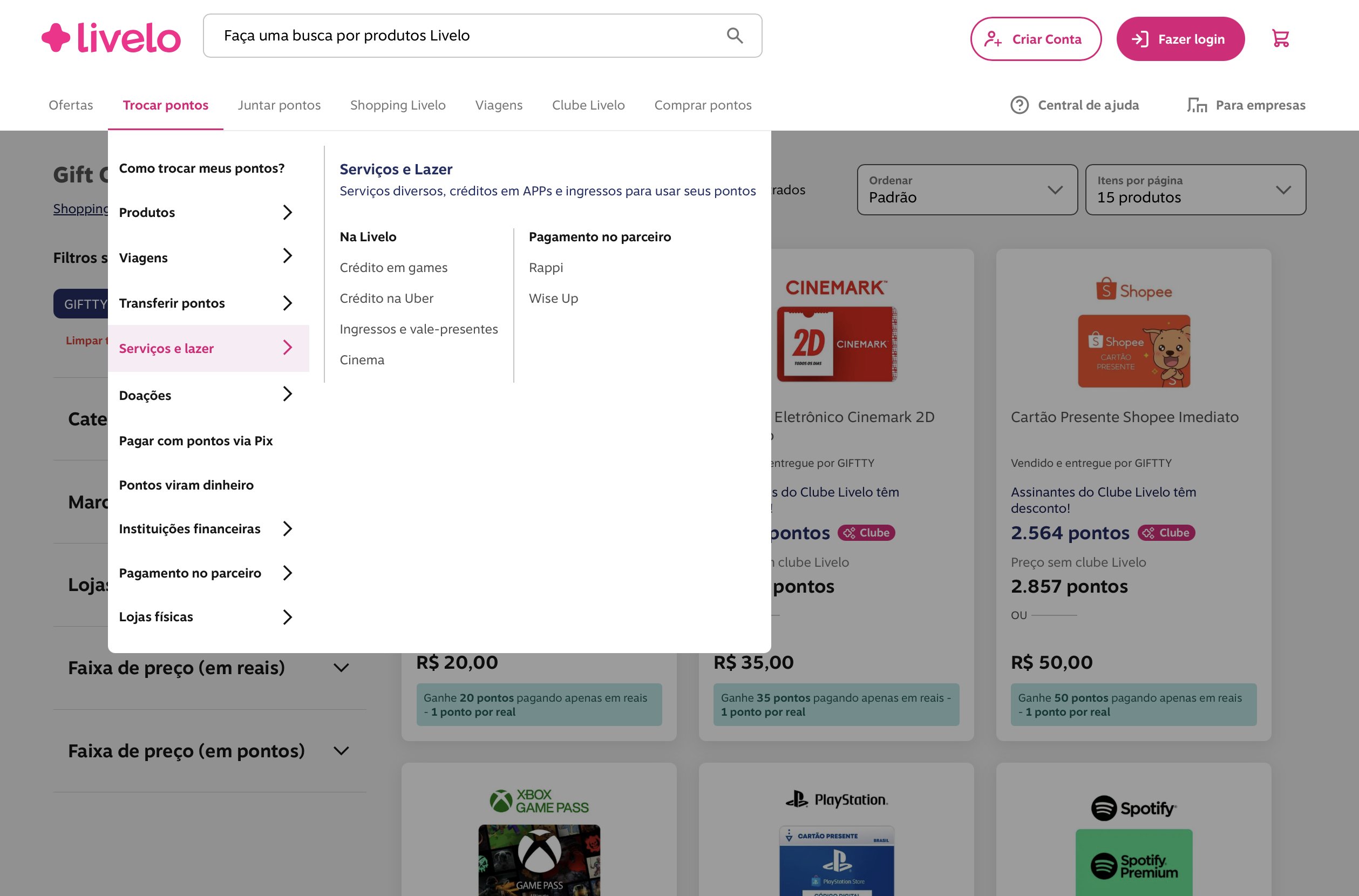The width and height of the screenshot is (1359, 896).
Task: Click the R$ 20,00 price
Action: click(x=457, y=662)
